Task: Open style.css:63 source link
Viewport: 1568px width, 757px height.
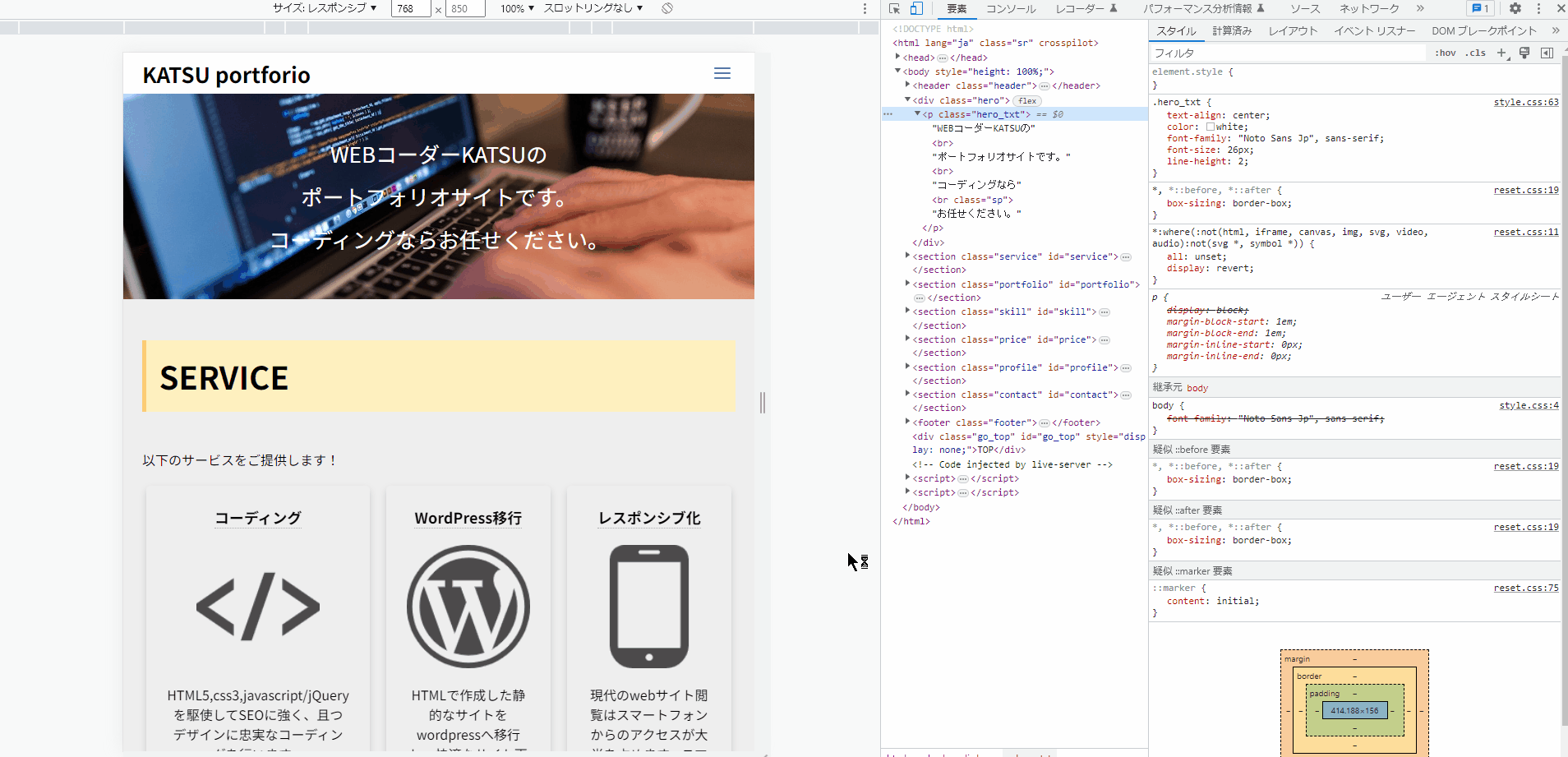Action: tap(1526, 102)
